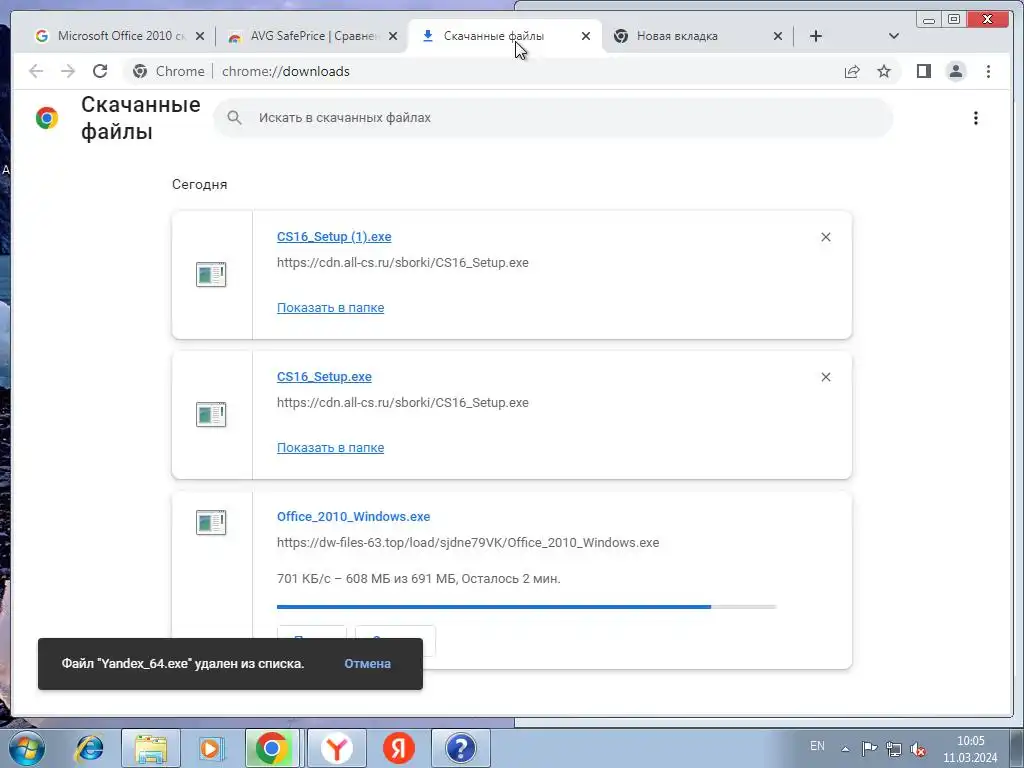Viewport: 1024px width, 768px height.
Task: Click the file icon of CS16_Setup (1).exe
Action: [211, 274]
